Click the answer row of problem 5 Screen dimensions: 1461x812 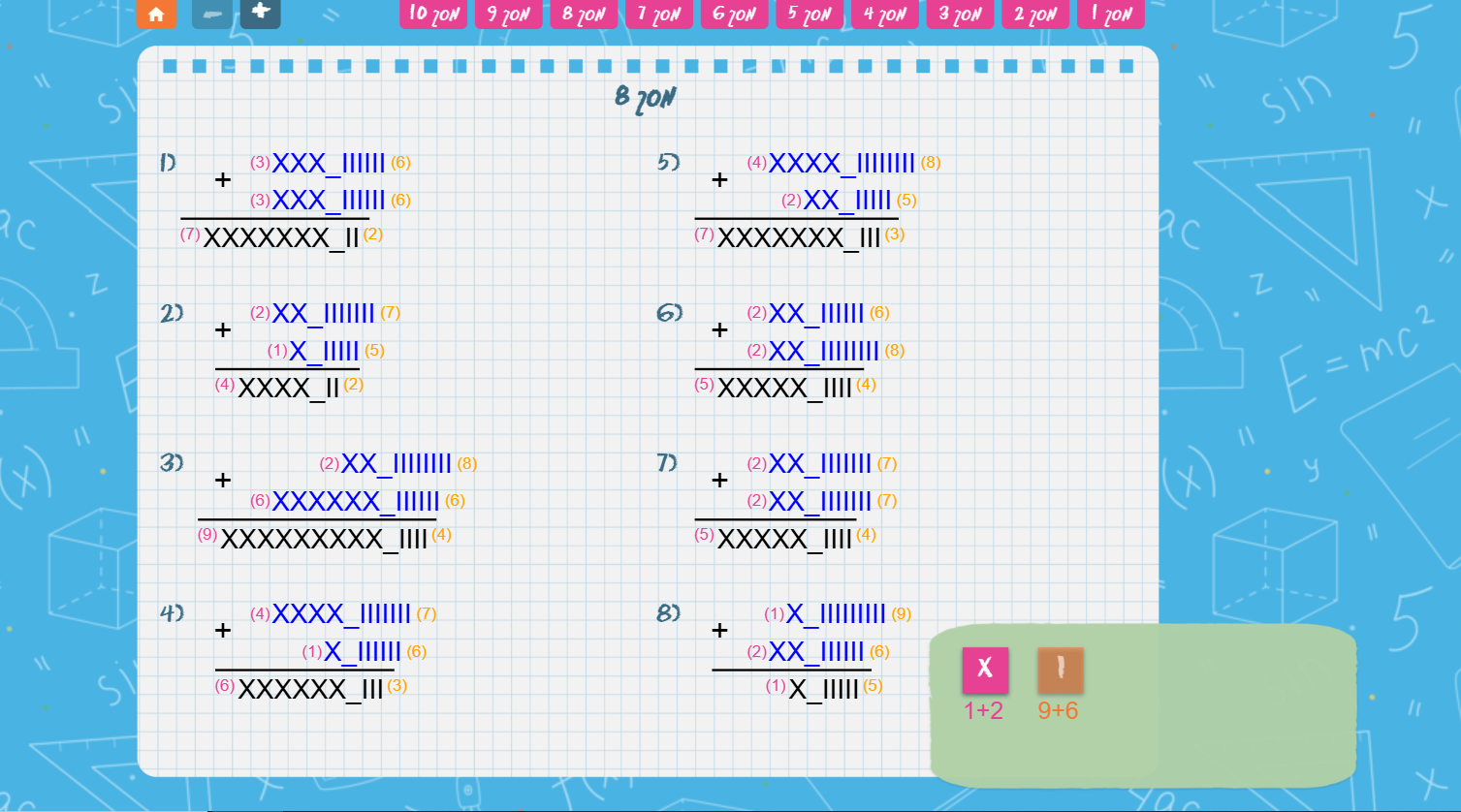(798, 237)
